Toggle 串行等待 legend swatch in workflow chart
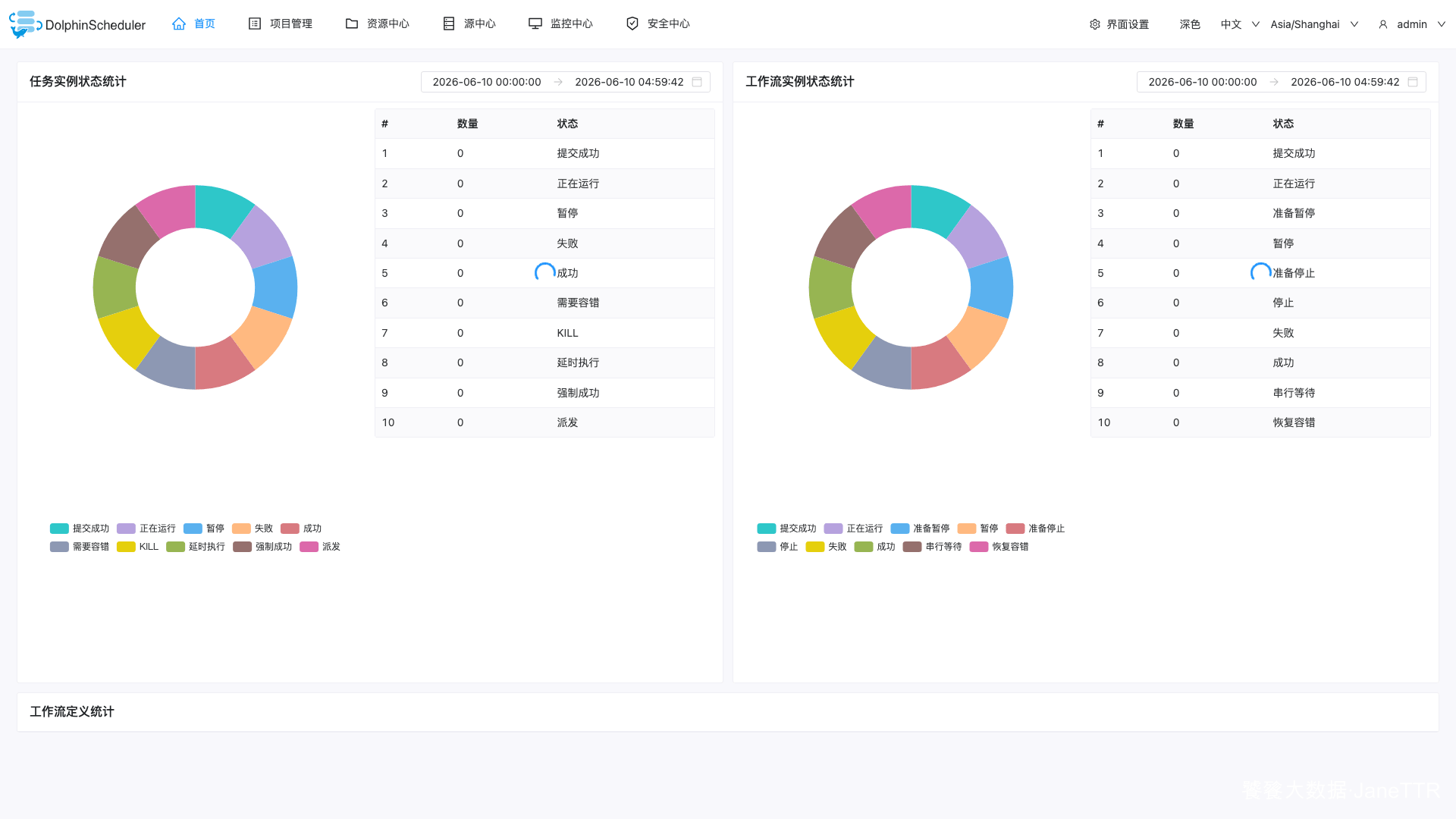This screenshot has height=819, width=1456. point(912,547)
